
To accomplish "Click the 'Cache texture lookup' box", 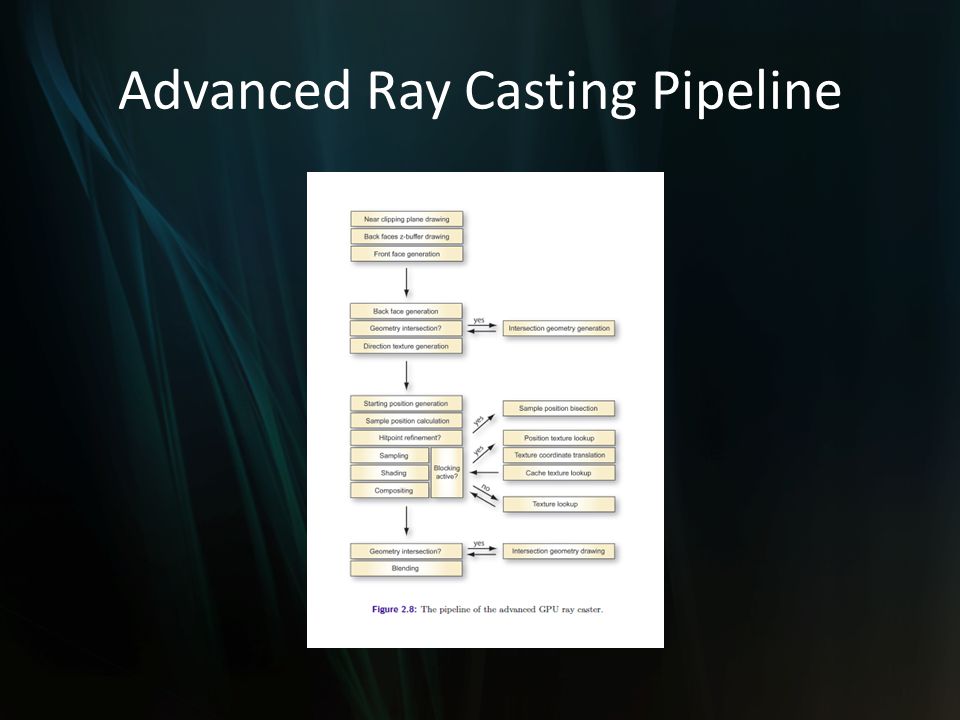I will tap(558, 473).
